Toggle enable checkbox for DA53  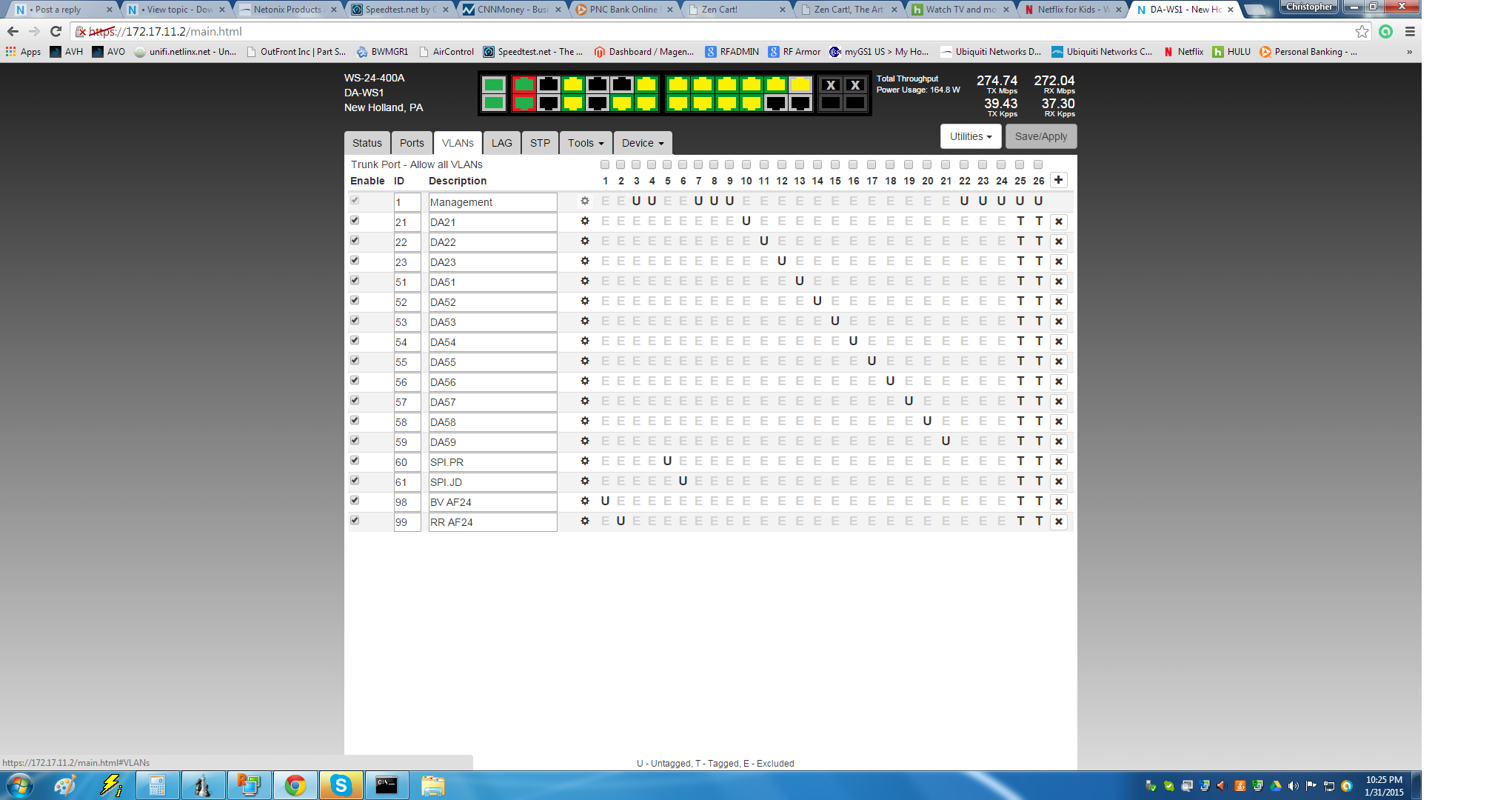coord(356,321)
